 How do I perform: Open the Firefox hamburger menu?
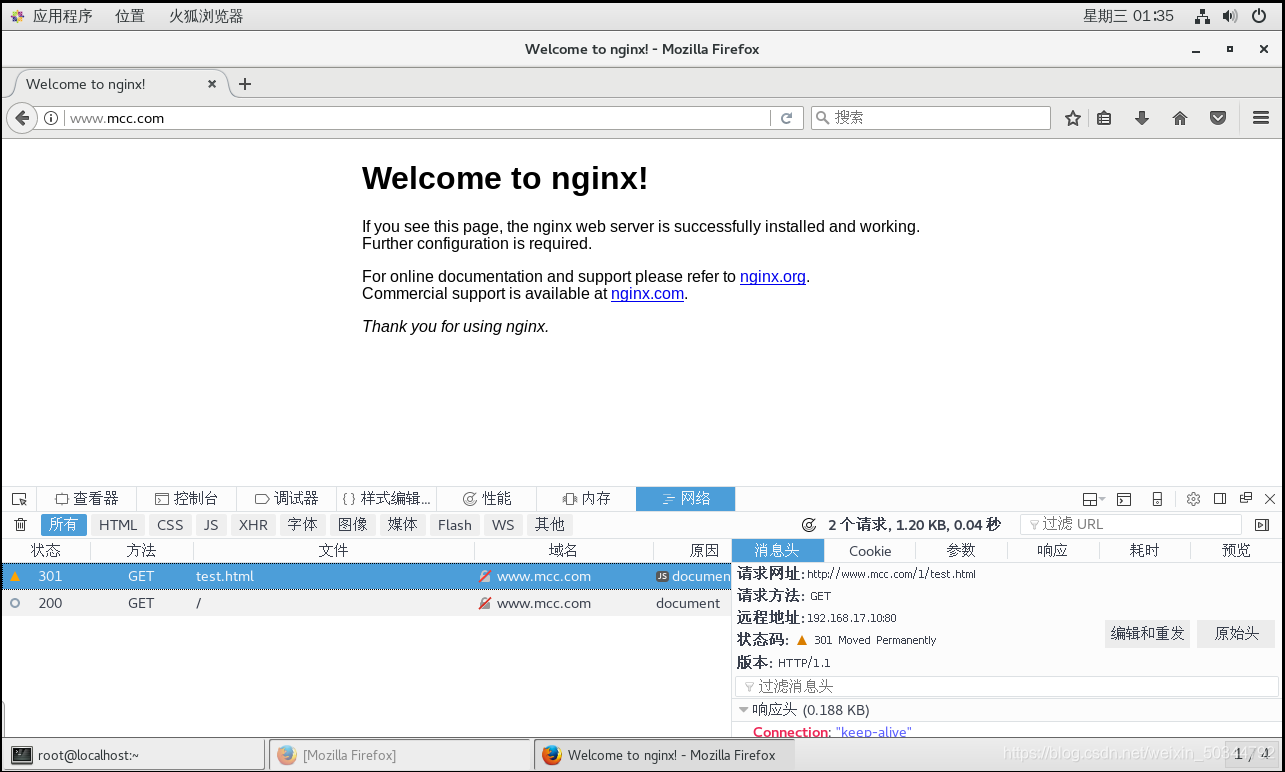click(x=1260, y=118)
